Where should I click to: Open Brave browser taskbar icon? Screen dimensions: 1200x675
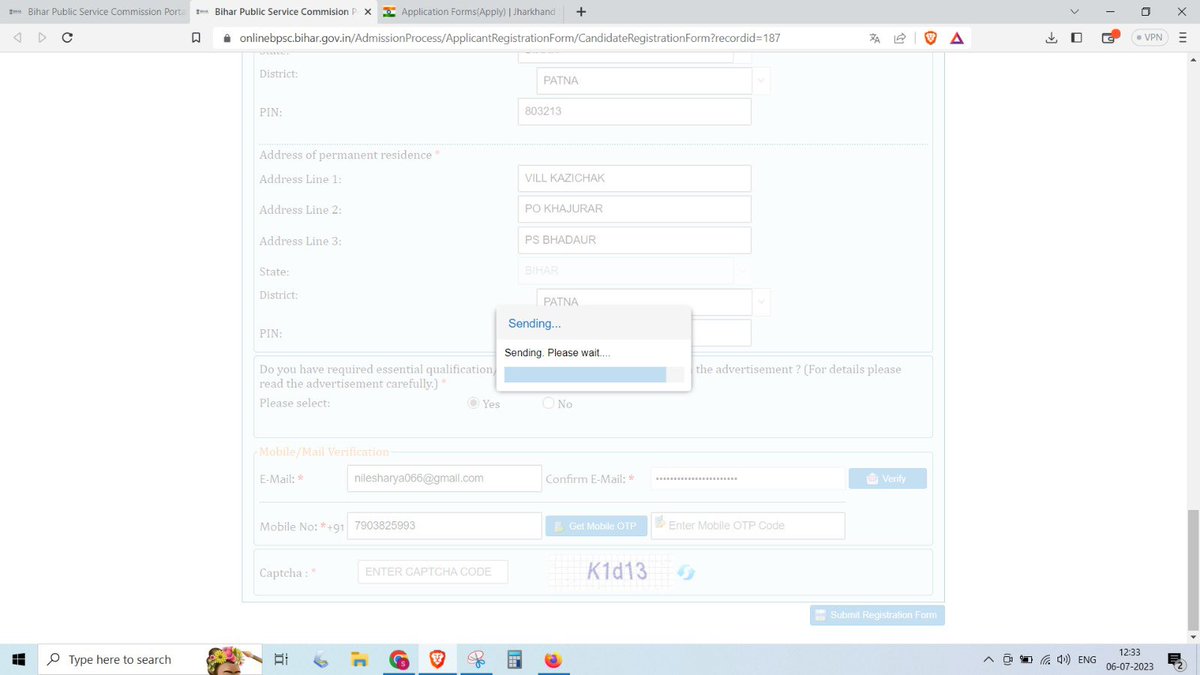tap(437, 659)
